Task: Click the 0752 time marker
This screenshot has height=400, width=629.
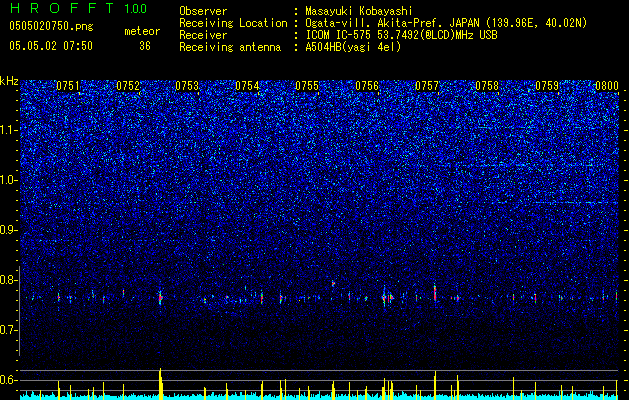Action: click(x=128, y=86)
